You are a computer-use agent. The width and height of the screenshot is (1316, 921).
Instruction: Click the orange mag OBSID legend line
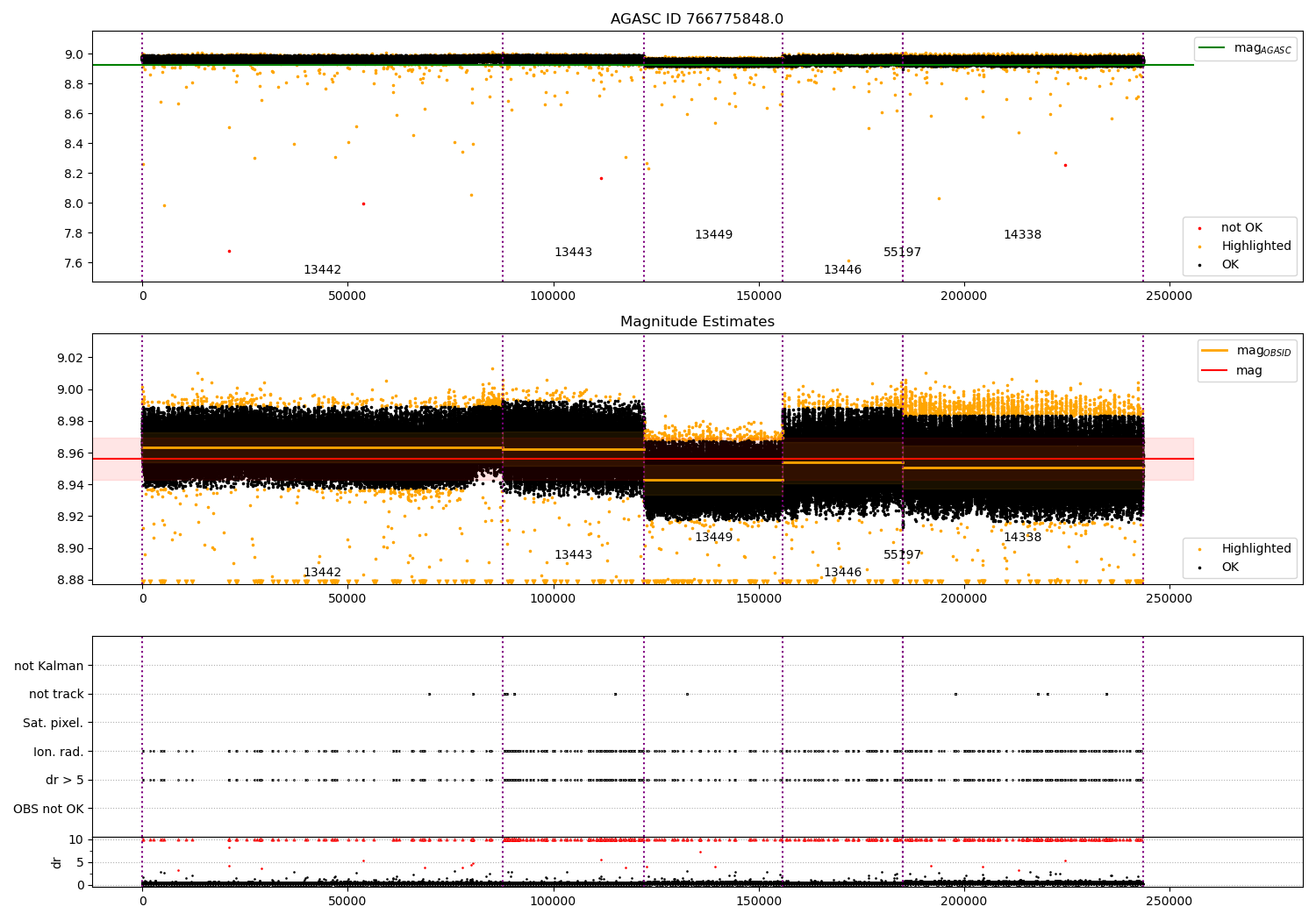point(1215,350)
